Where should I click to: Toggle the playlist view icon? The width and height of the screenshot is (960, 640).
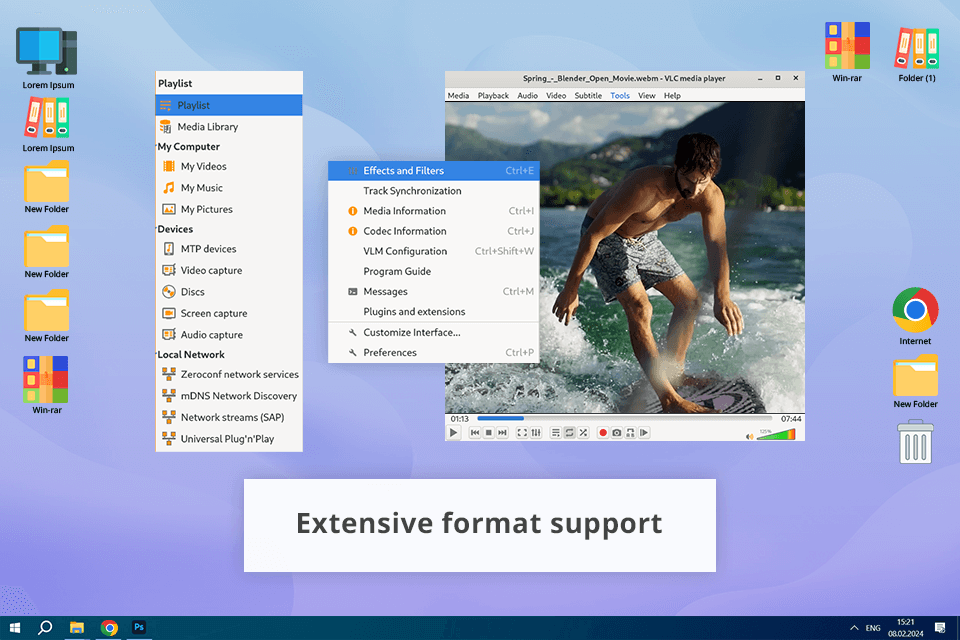556,433
